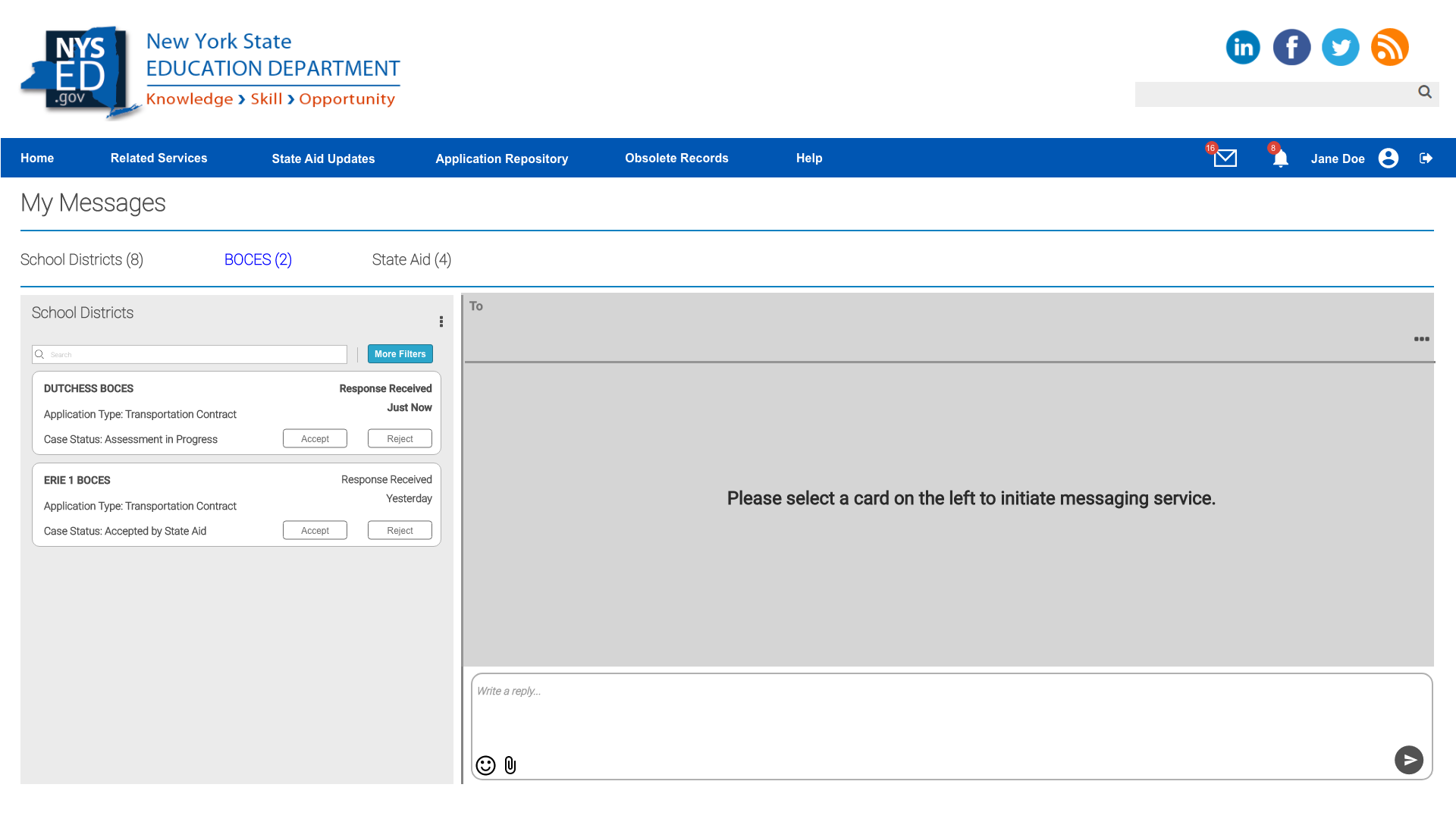Open the conversation three-dots menu

tap(1421, 339)
